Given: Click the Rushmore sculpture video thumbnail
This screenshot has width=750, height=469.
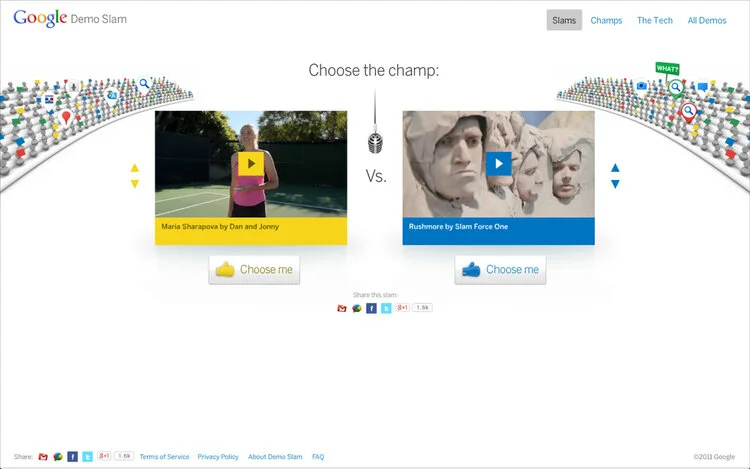Looking at the screenshot, I should click(x=498, y=164).
